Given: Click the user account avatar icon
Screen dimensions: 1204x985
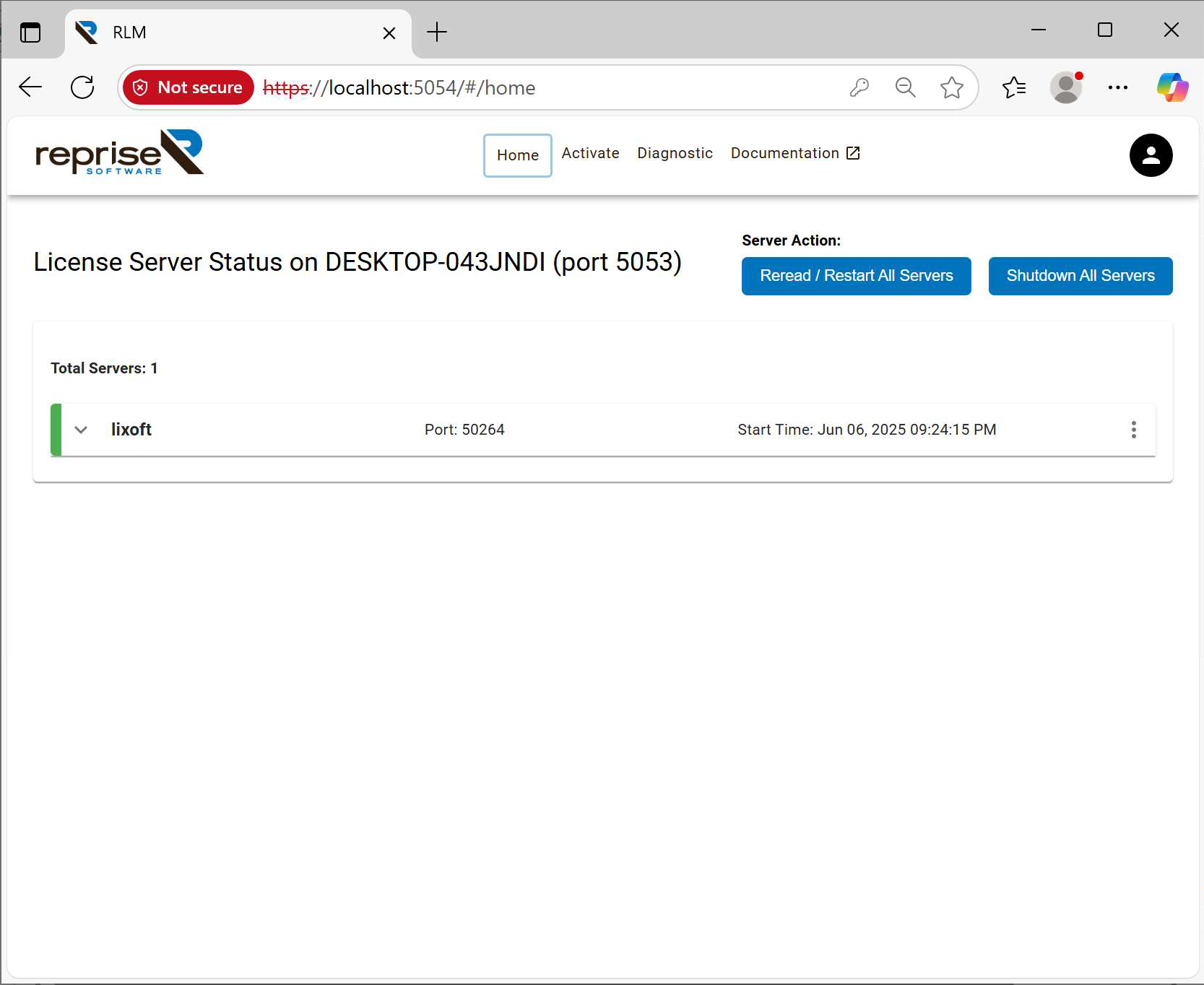Looking at the screenshot, I should coord(1151,155).
